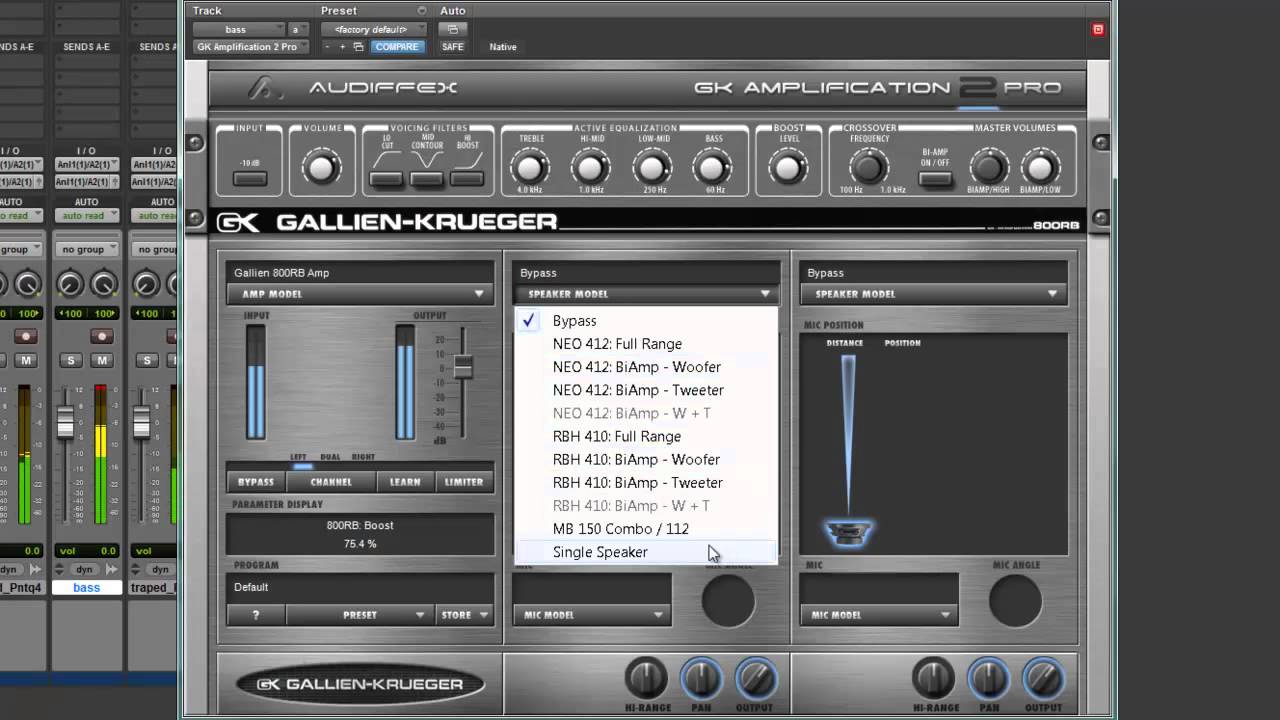Solo the bass track with S button
The height and width of the screenshot is (720, 1280).
click(x=70, y=360)
